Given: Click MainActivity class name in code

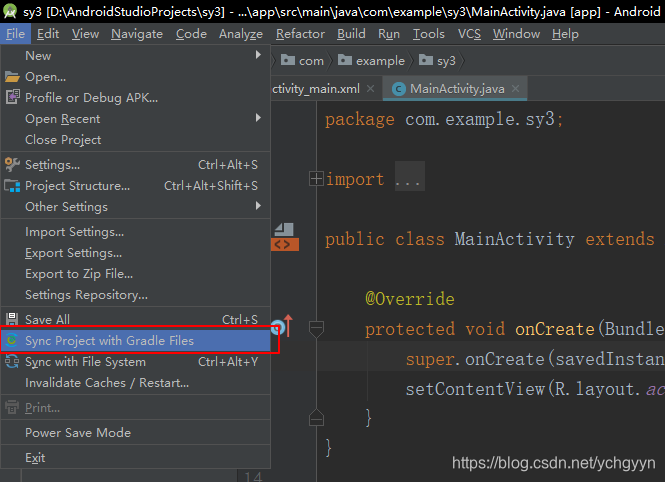Looking at the screenshot, I should 514,239.
